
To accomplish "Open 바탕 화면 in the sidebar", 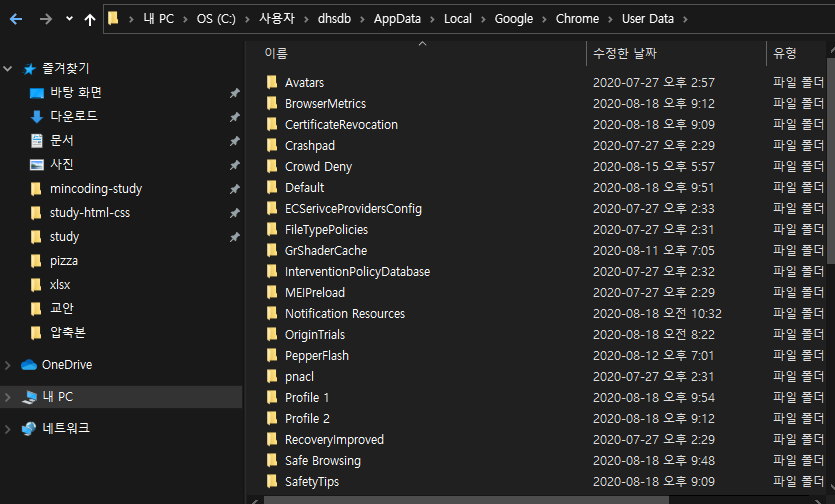I will [76, 92].
